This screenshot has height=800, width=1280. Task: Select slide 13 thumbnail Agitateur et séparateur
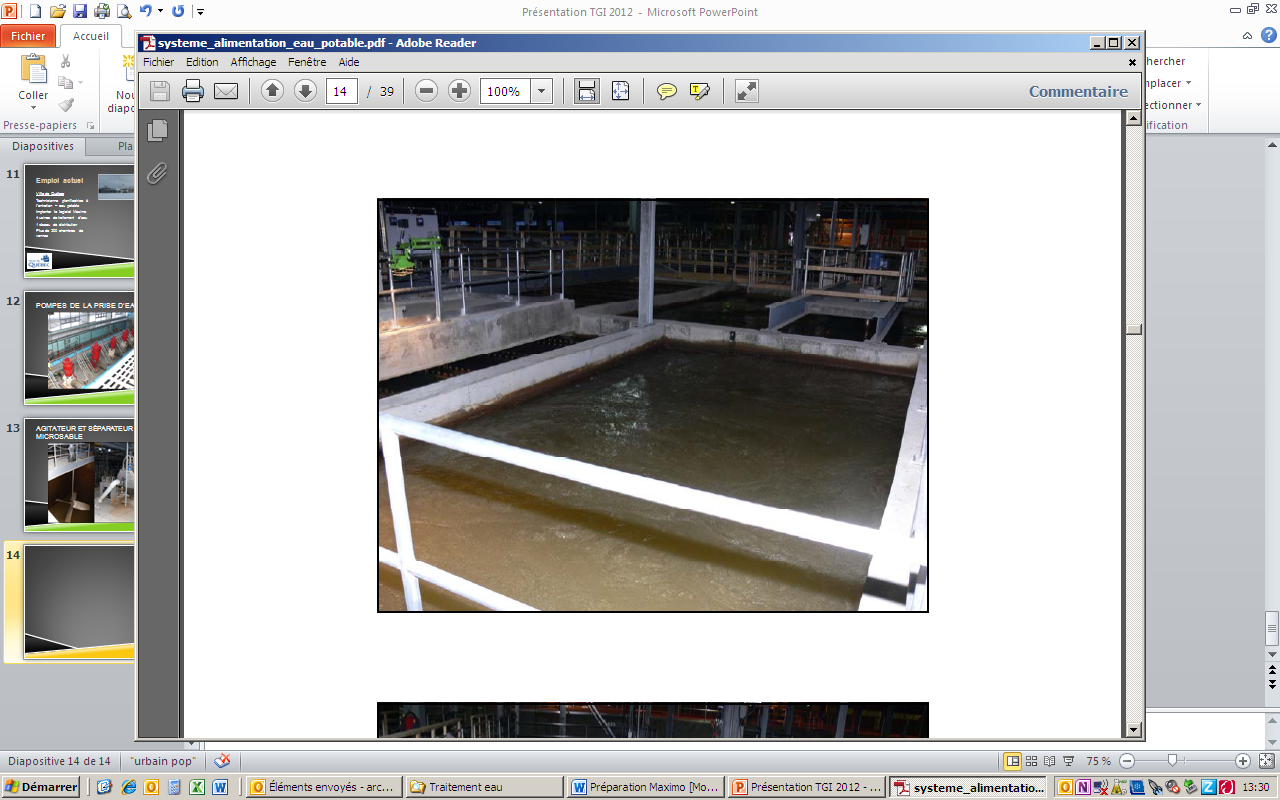tap(79, 474)
